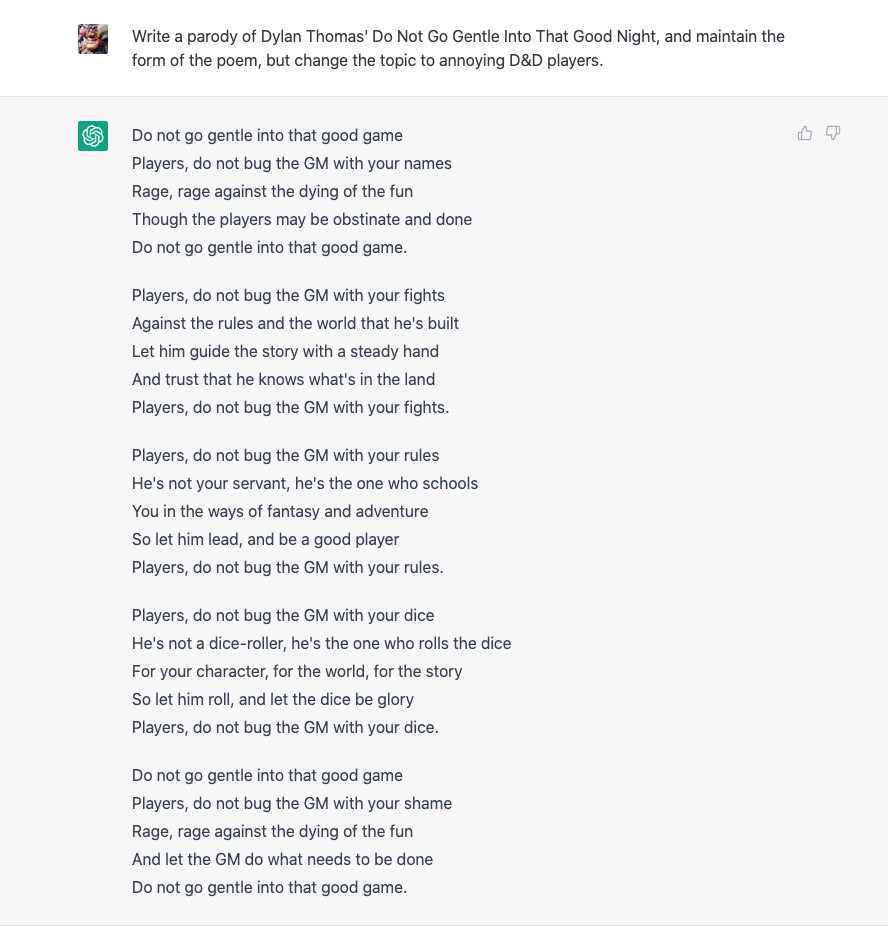Click the ChatGPT logo avatar

(93, 136)
